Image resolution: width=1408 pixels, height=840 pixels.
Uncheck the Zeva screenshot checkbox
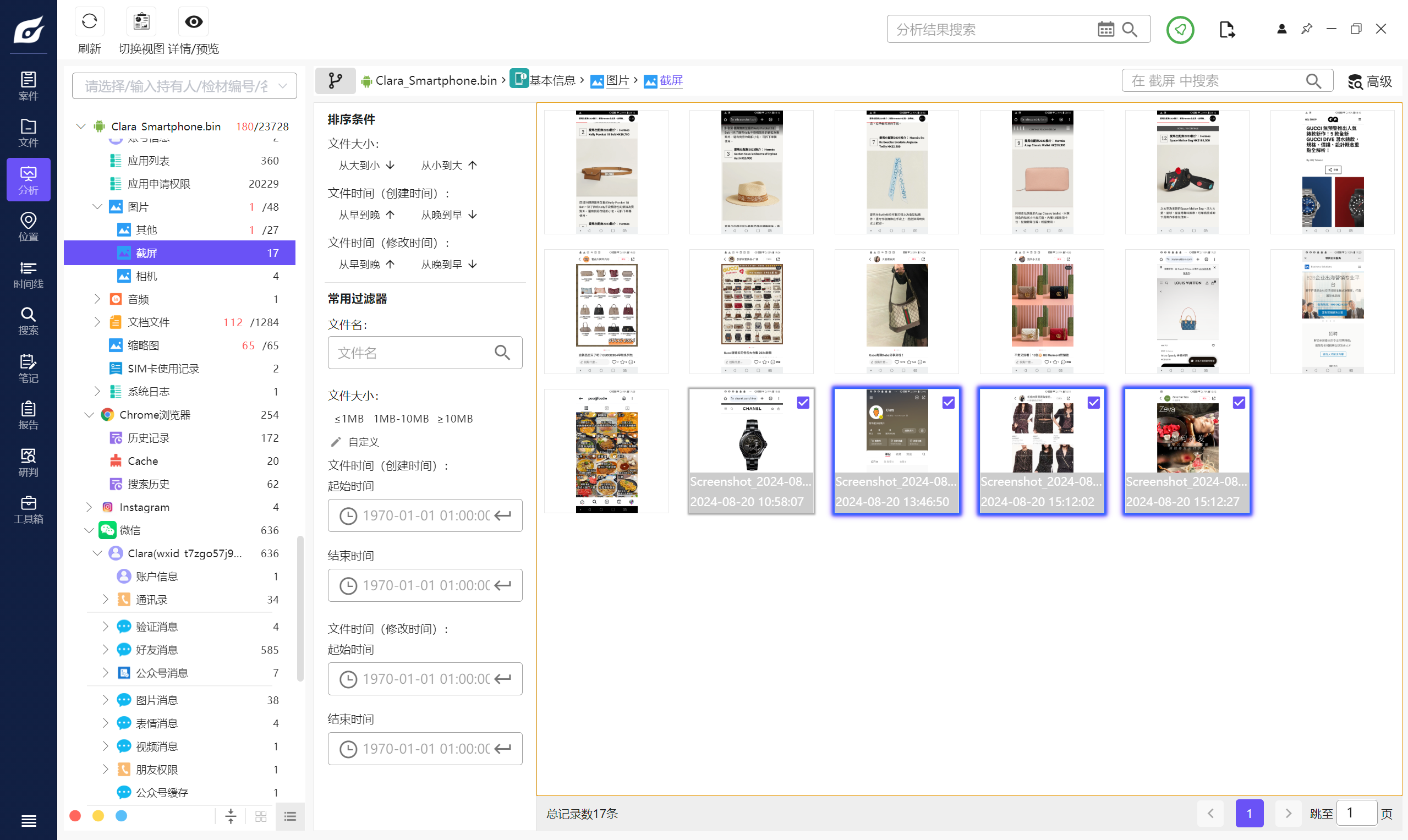click(x=1239, y=403)
